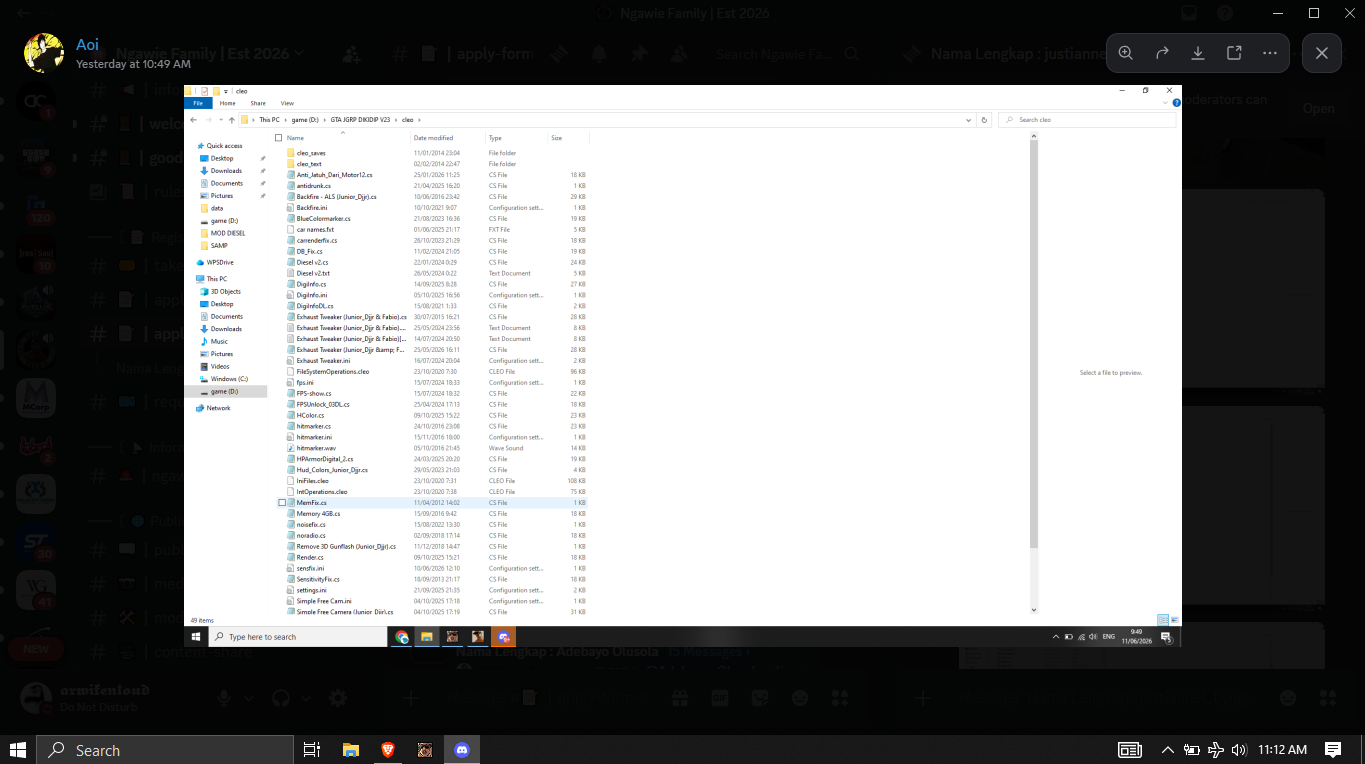Click Chrome icon in the screenshot's taskbar
The width and height of the screenshot is (1365, 764).
pos(402,637)
